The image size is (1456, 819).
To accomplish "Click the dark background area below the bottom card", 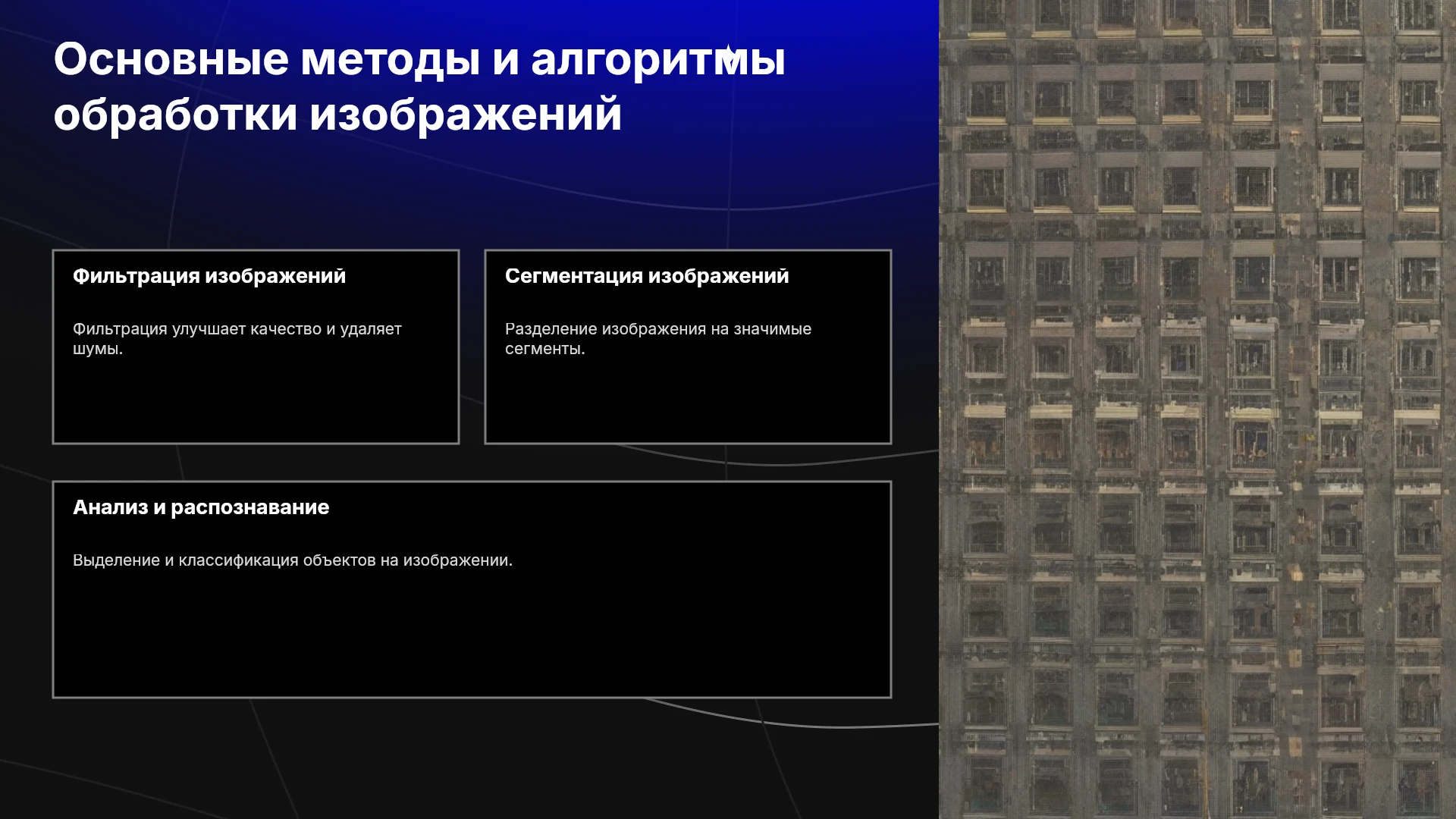I will [470, 758].
